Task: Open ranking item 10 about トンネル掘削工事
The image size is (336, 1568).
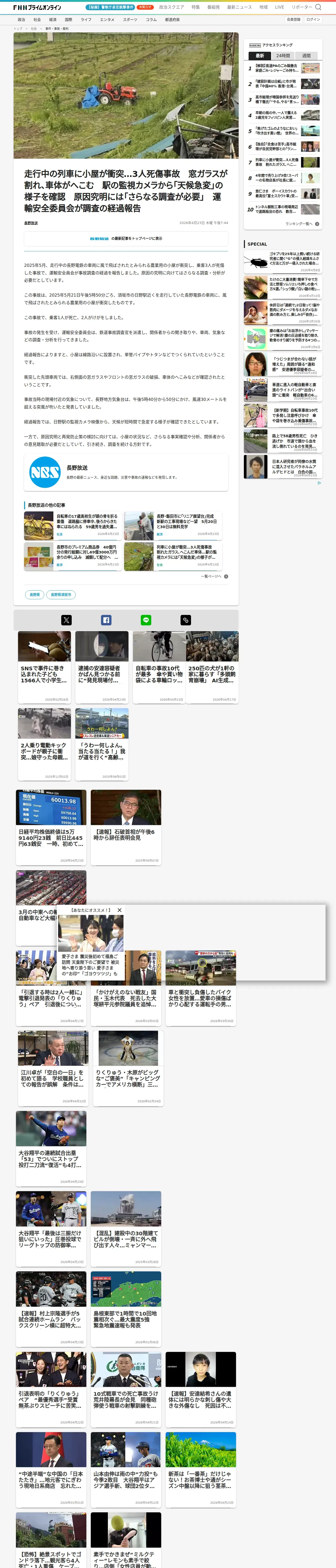Action: click(x=283, y=209)
